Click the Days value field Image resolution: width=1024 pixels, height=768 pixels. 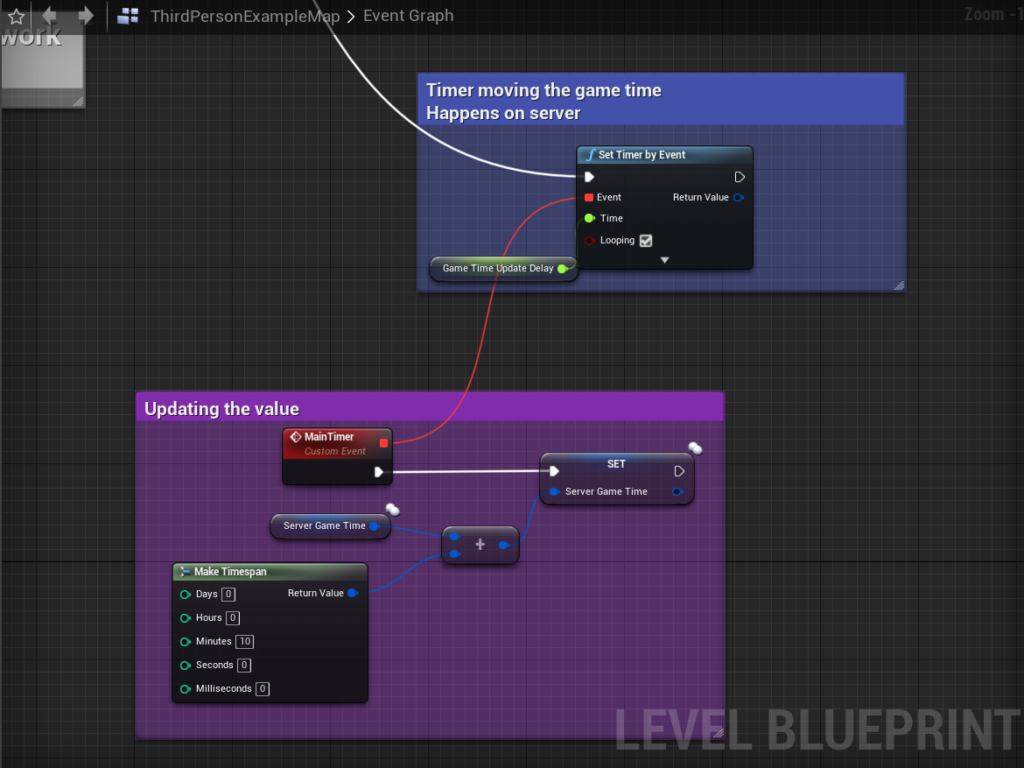point(229,594)
